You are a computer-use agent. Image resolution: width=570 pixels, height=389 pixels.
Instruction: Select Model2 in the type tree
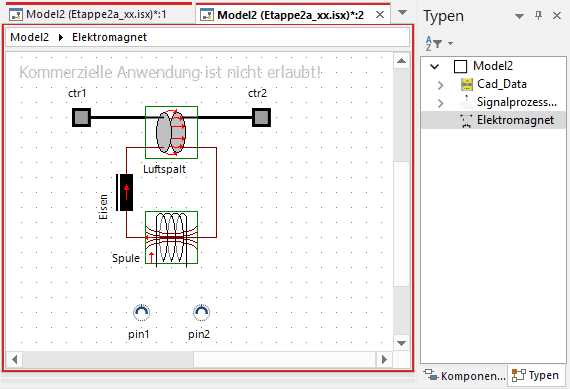493,66
